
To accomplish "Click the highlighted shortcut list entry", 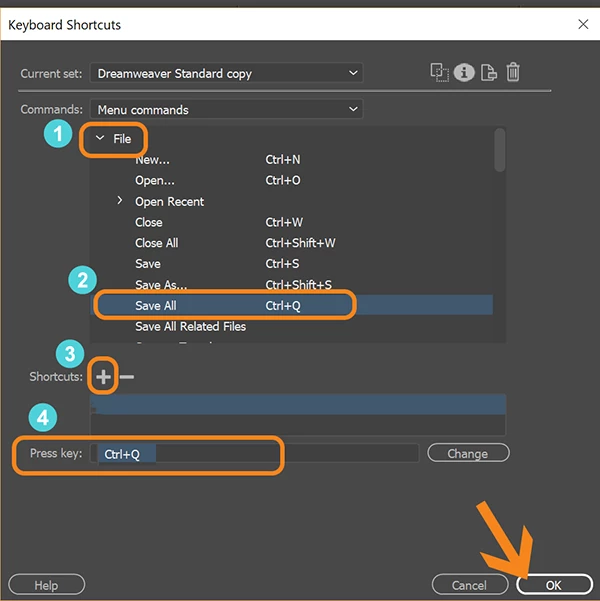I will pos(298,404).
